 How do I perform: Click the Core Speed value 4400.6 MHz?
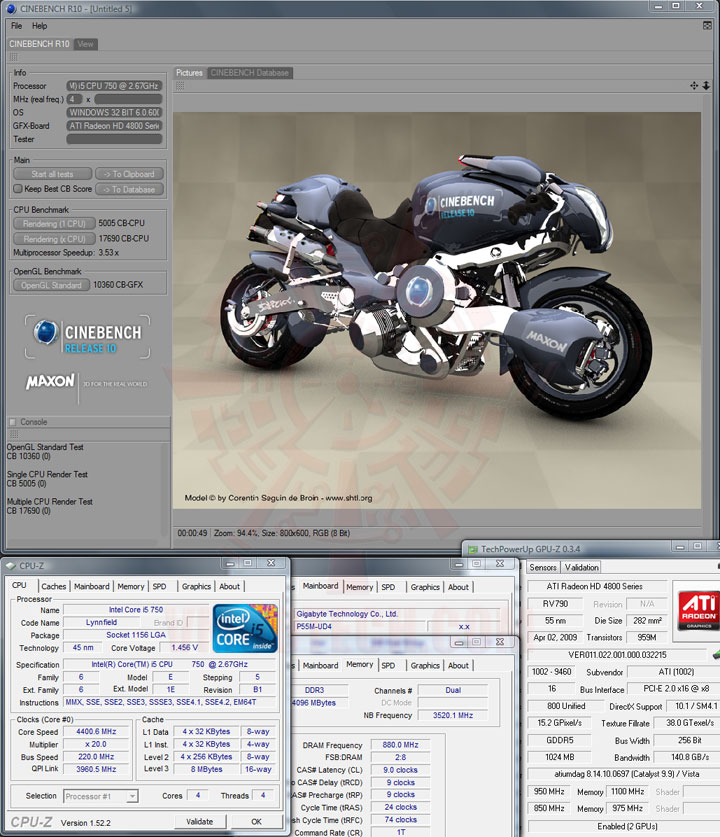pyautogui.click(x=96, y=732)
